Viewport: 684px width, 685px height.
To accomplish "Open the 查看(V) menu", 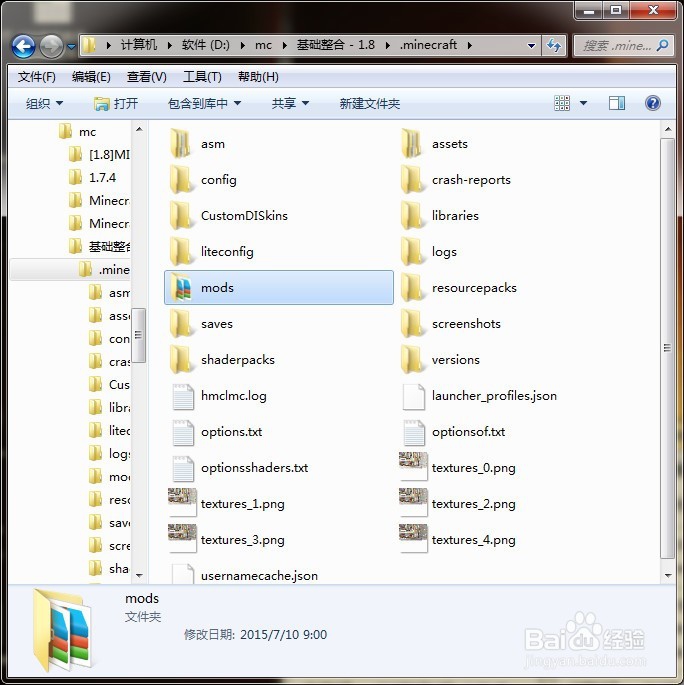I will coord(146,77).
